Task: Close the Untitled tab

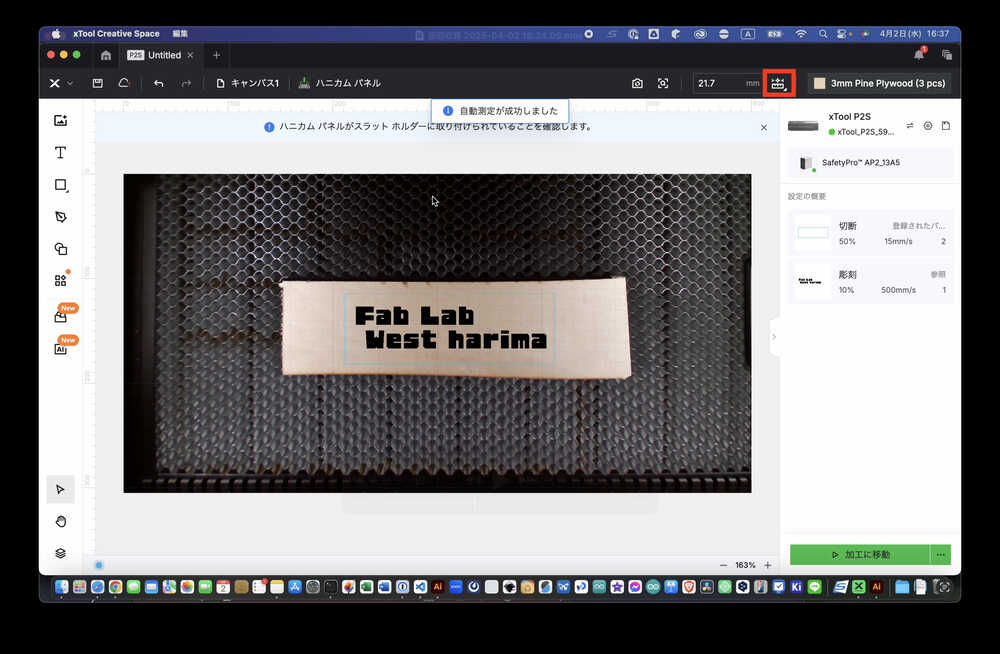Action: [x=190, y=56]
